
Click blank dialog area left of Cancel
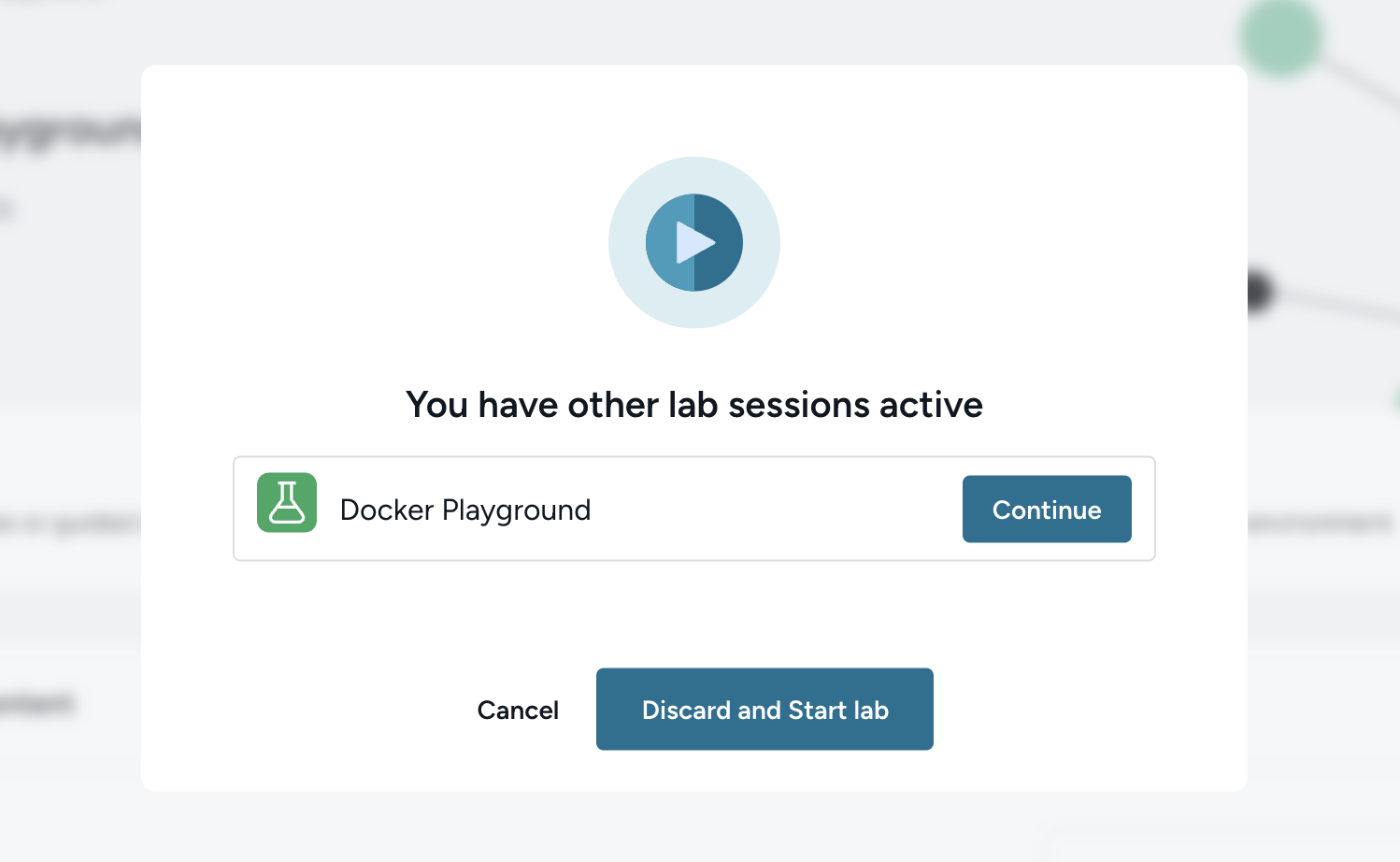click(x=308, y=709)
